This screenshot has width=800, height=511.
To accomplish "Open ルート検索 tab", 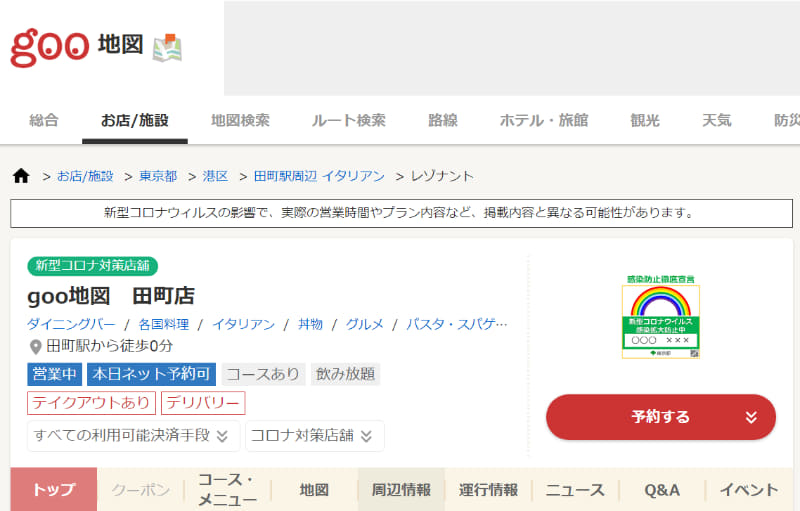I will coord(348,120).
